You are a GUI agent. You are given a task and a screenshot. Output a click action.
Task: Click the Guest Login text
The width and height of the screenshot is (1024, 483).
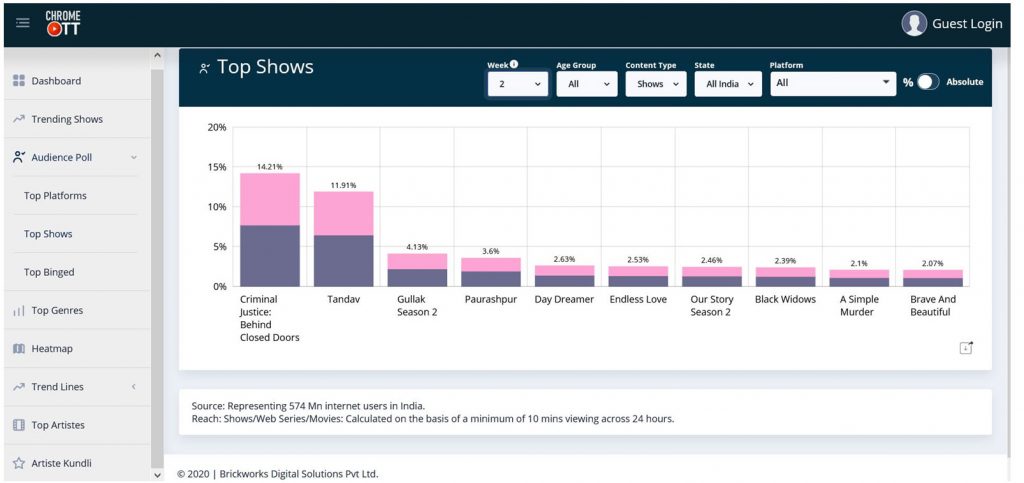point(966,23)
